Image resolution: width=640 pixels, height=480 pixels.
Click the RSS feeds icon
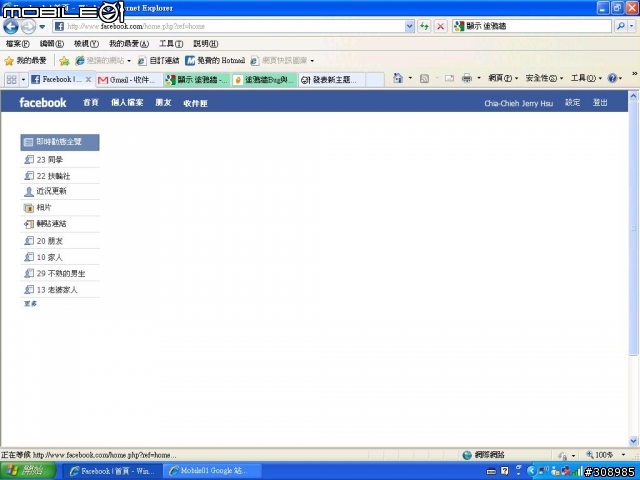424,78
